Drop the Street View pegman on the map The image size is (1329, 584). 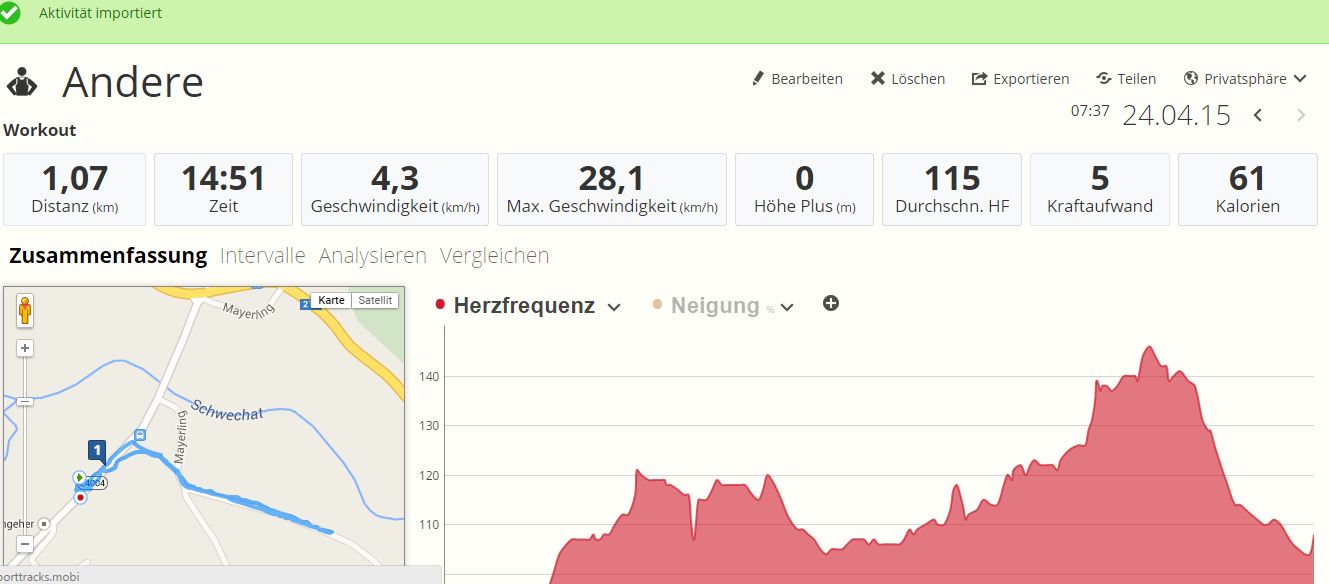(x=25, y=311)
